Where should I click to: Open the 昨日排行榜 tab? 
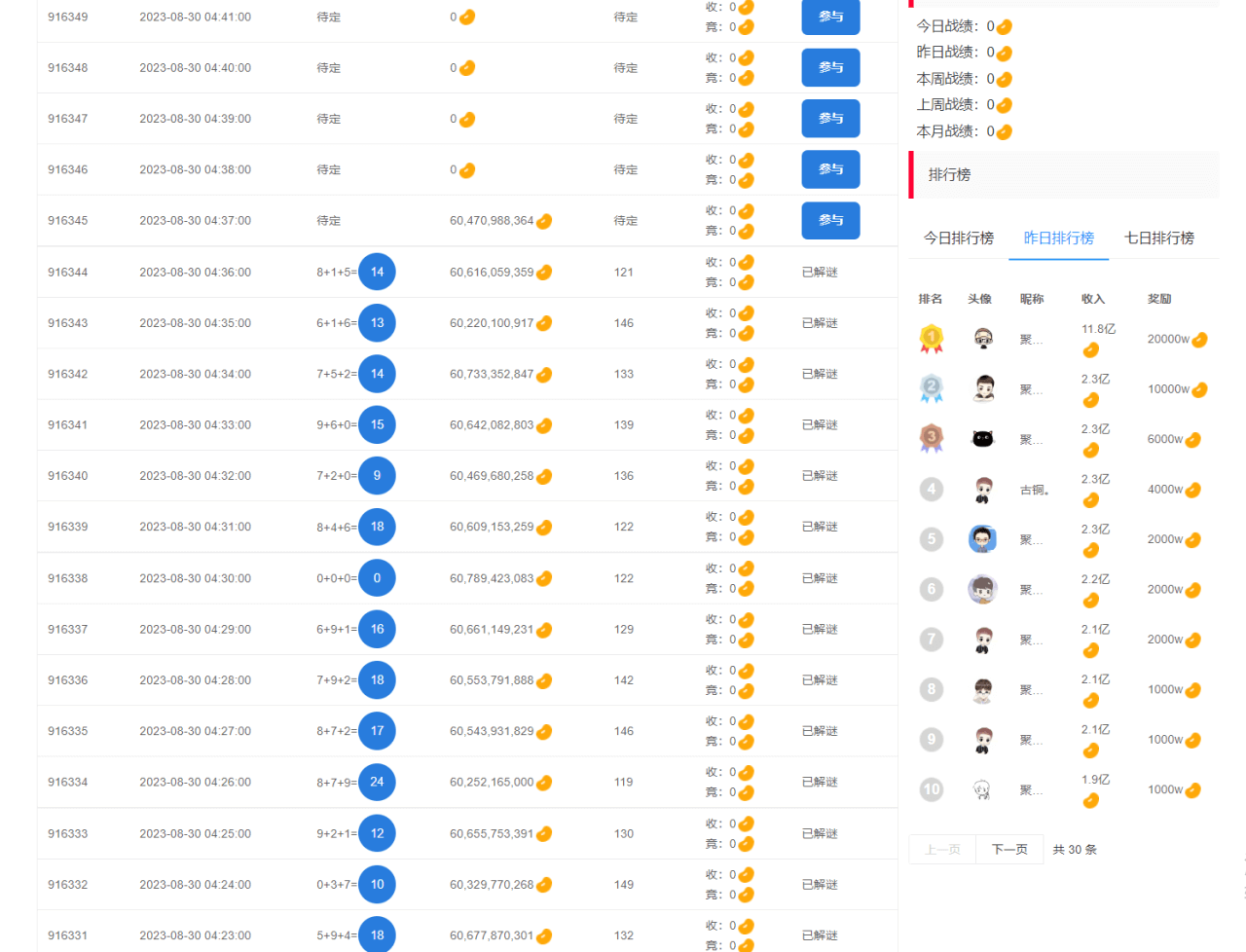[1059, 238]
